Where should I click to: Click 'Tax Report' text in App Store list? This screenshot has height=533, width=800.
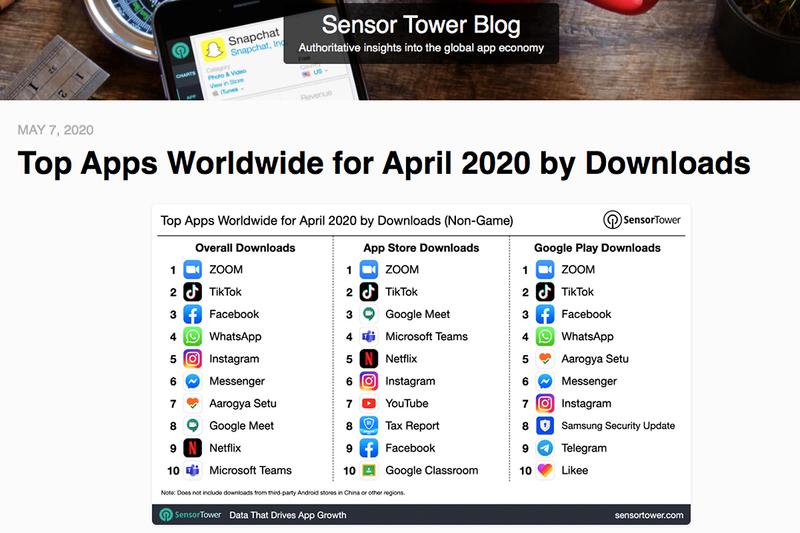tap(412, 426)
